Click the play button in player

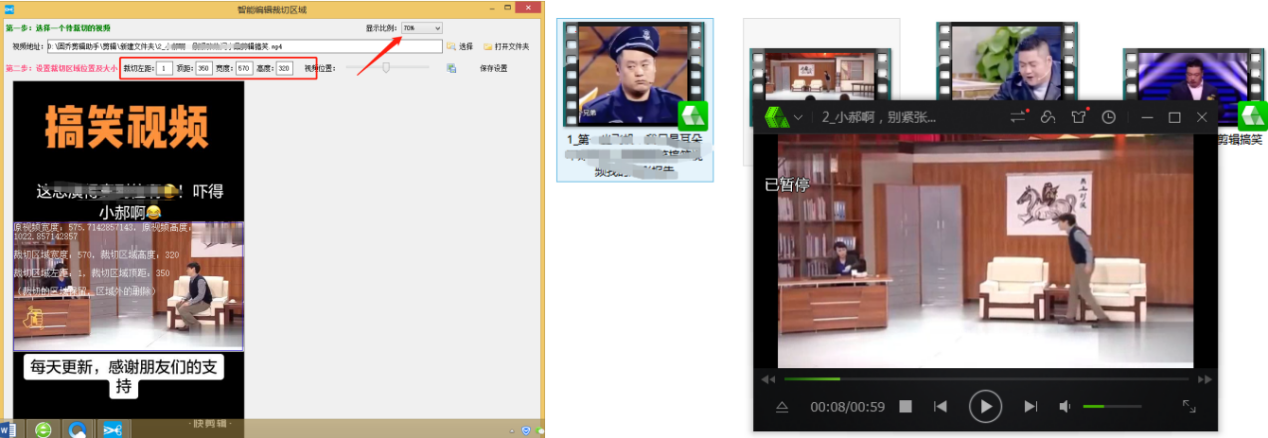pyautogui.click(x=985, y=407)
